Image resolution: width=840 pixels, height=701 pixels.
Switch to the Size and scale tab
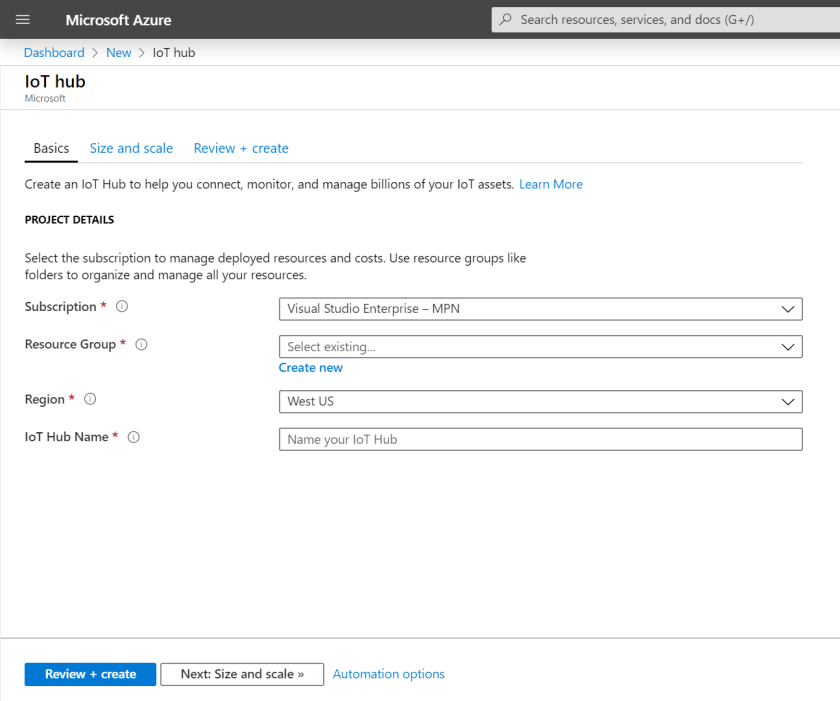coord(131,147)
